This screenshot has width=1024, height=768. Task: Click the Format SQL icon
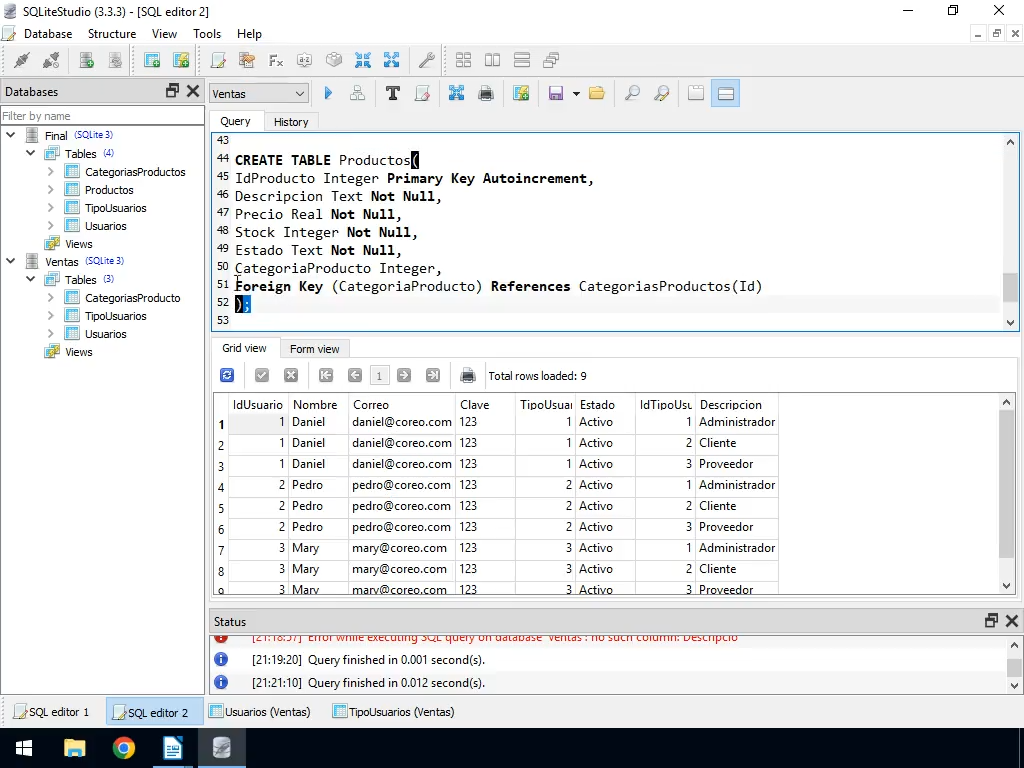[392, 93]
